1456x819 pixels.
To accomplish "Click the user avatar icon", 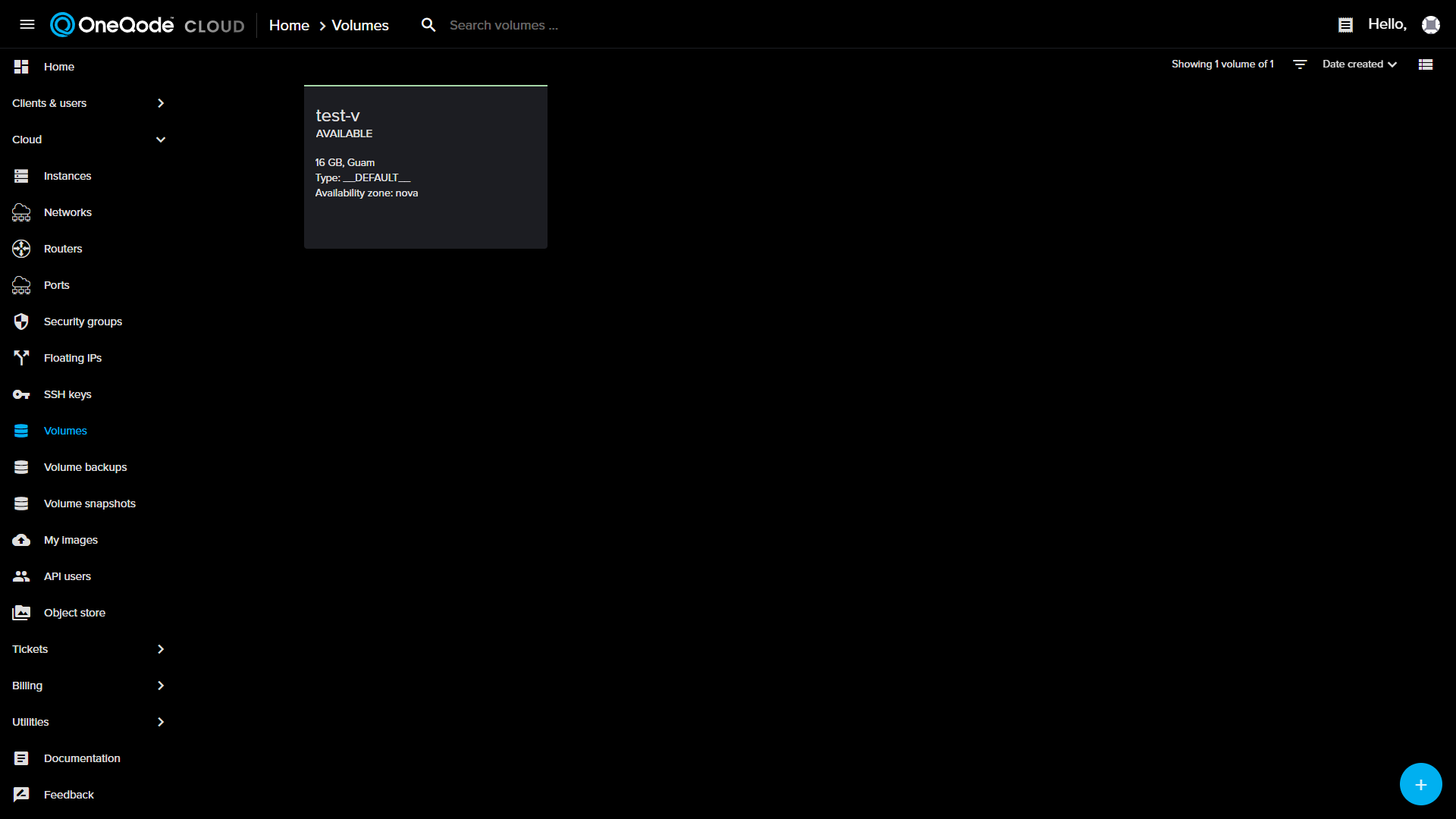I will tap(1430, 25).
